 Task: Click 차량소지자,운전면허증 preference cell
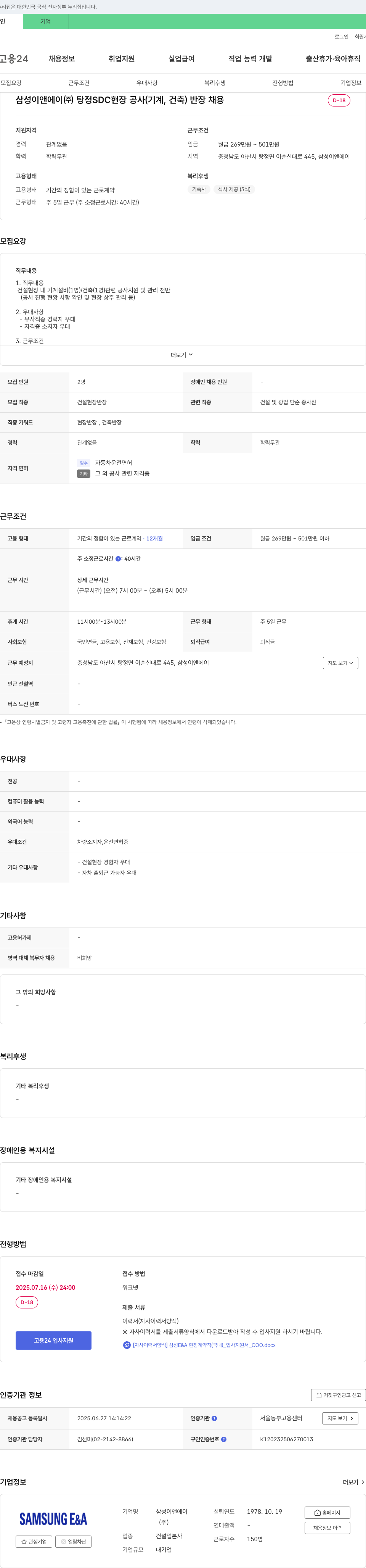(x=103, y=842)
